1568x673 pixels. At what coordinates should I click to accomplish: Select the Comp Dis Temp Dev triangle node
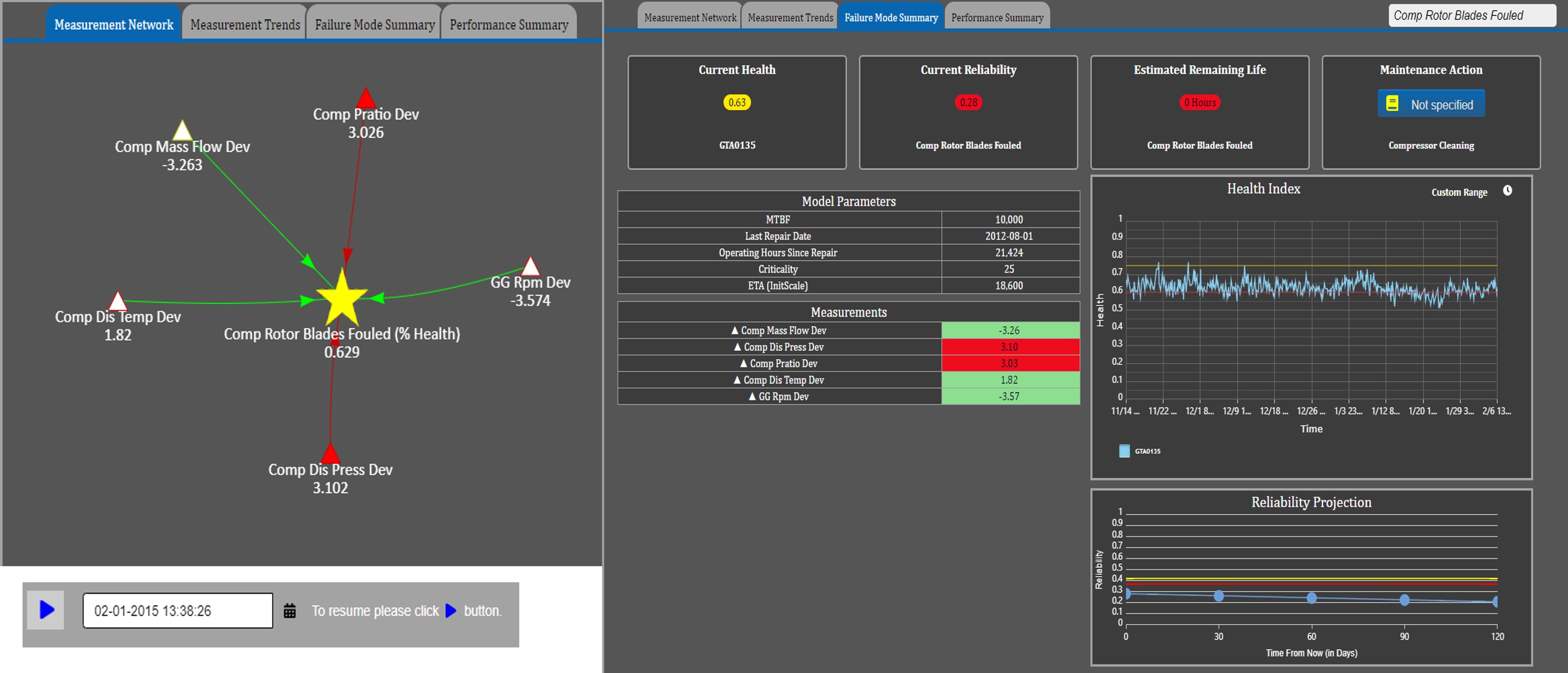(x=118, y=301)
